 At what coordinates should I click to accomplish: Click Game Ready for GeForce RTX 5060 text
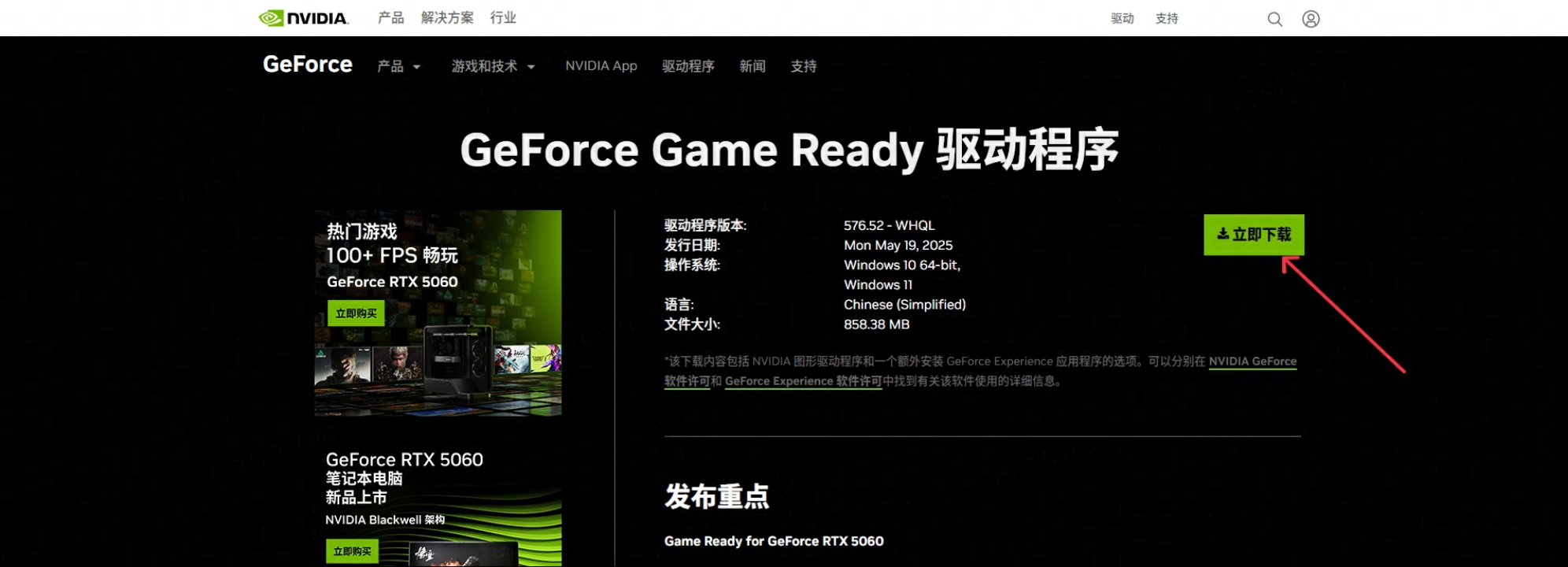pyautogui.click(x=774, y=541)
